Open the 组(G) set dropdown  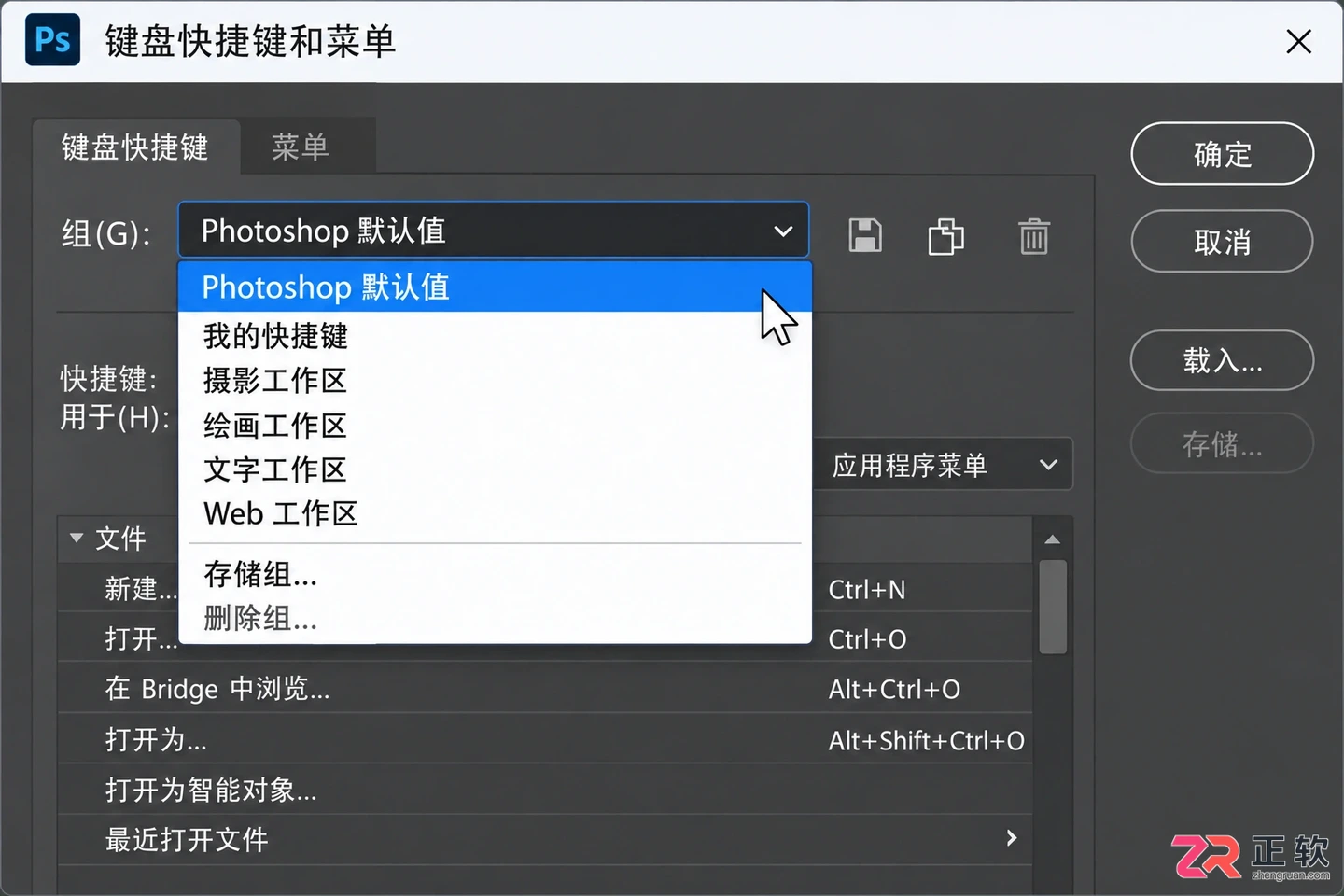click(493, 230)
